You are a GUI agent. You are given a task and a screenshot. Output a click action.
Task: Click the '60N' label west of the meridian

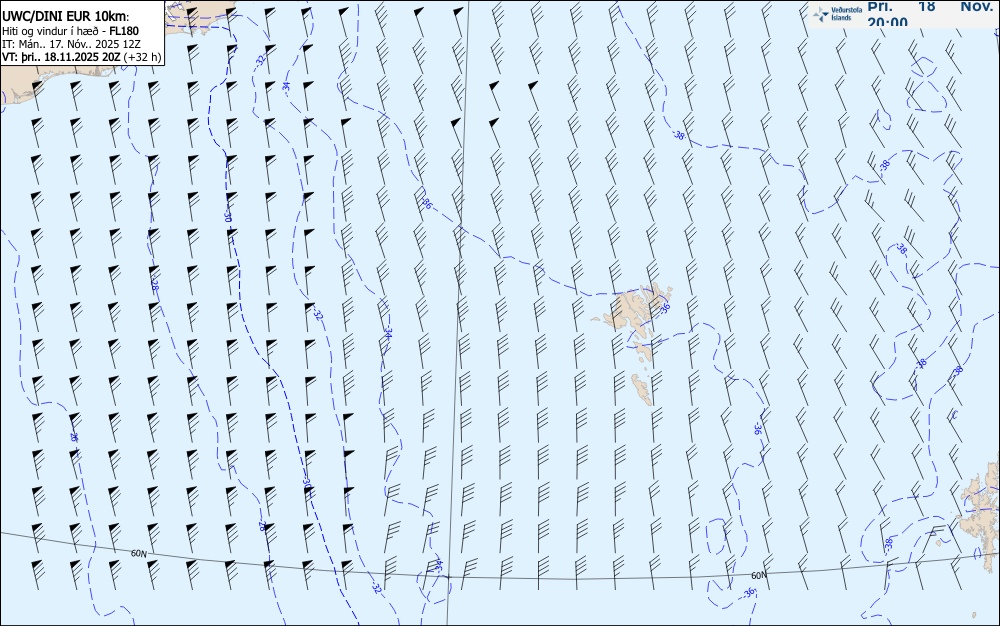[138, 553]
